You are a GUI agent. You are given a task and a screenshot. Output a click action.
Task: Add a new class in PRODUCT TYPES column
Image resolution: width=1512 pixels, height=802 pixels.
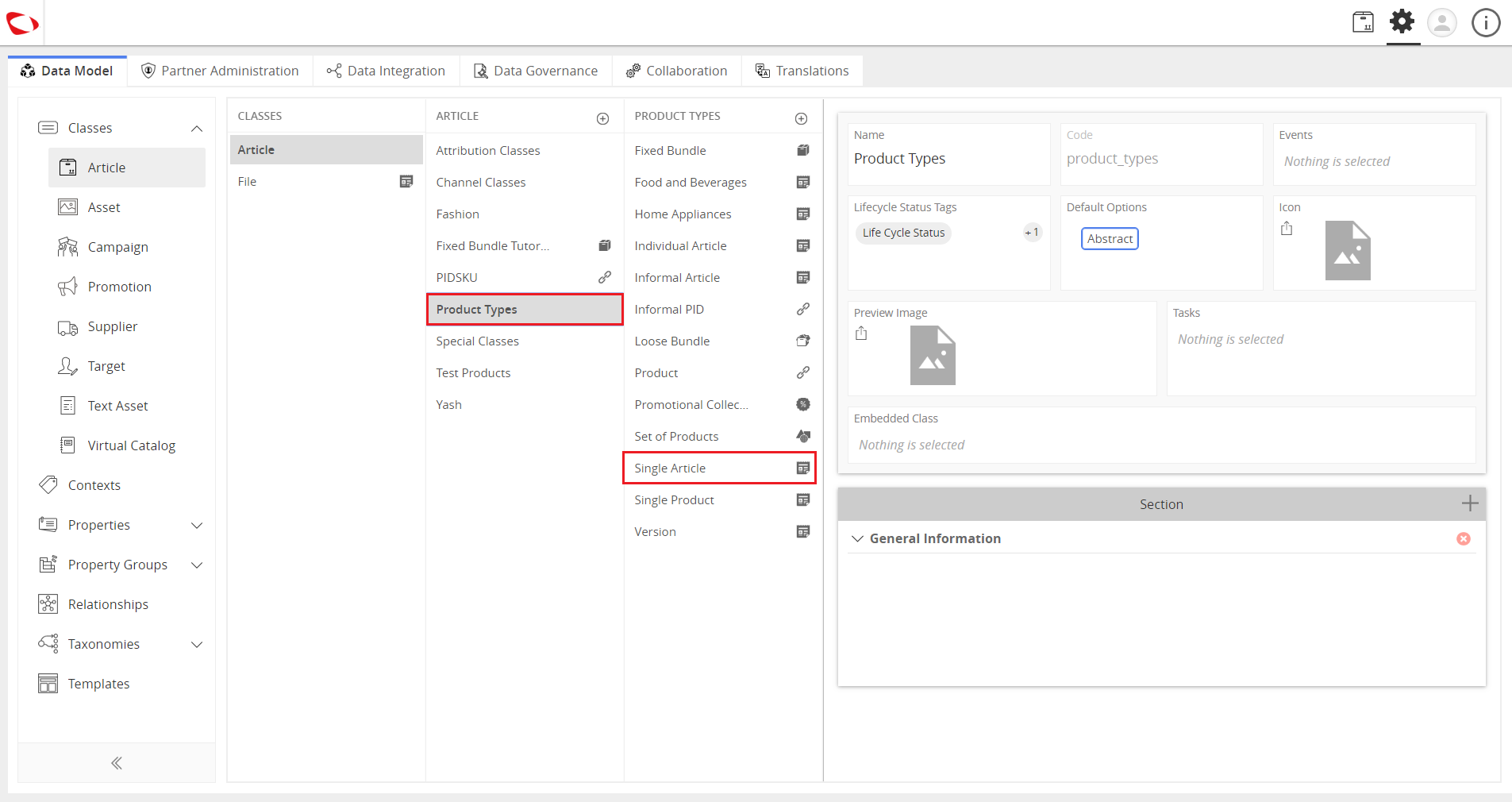[x=802, y=118]
